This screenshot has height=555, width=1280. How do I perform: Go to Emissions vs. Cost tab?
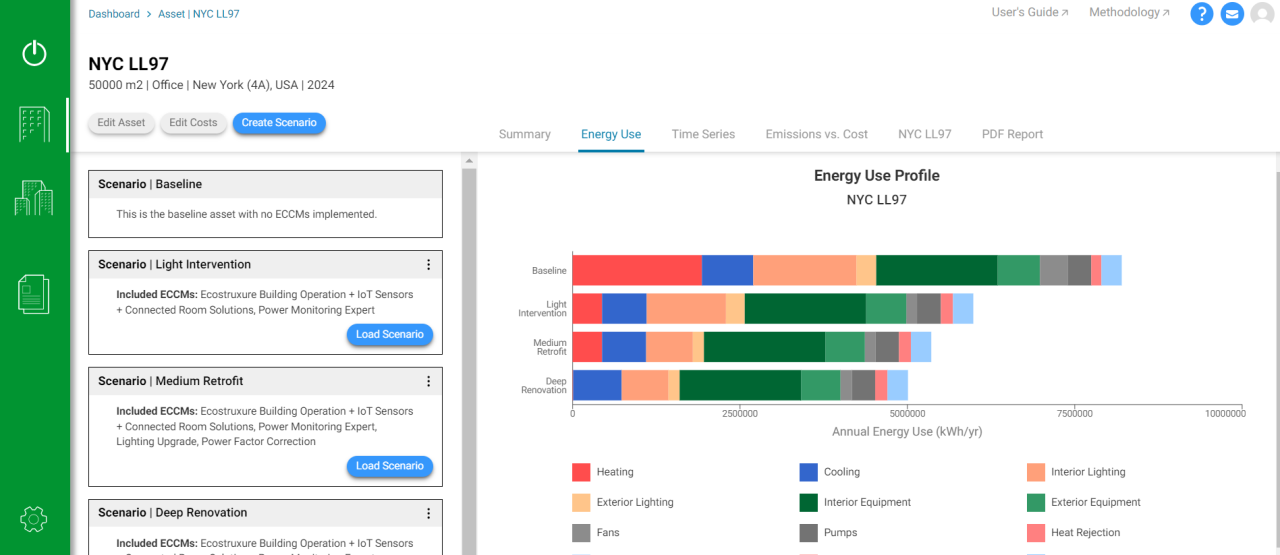(x=817, y=134)
